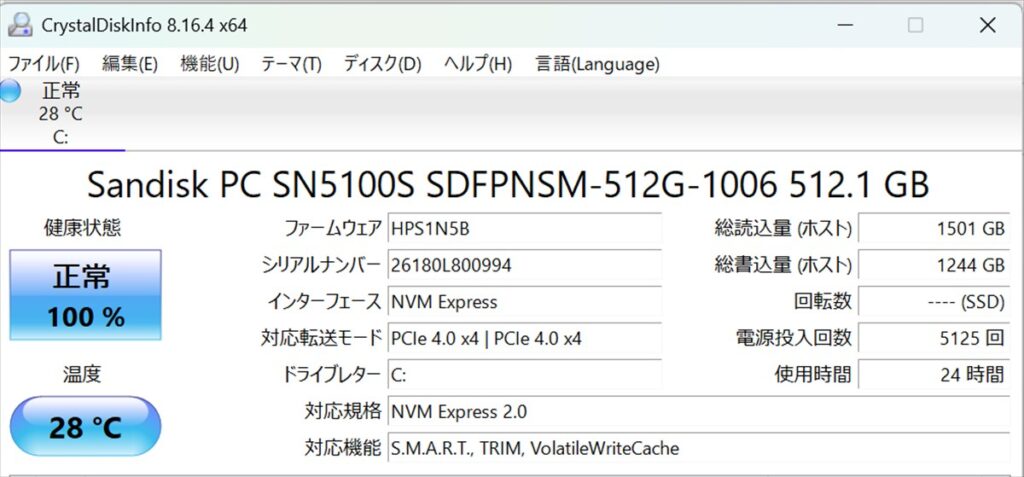Click the 総書込量 (ホスト) label
Image resolution: width=1024 pixels, height=477 pixels.
pos(783,265)
